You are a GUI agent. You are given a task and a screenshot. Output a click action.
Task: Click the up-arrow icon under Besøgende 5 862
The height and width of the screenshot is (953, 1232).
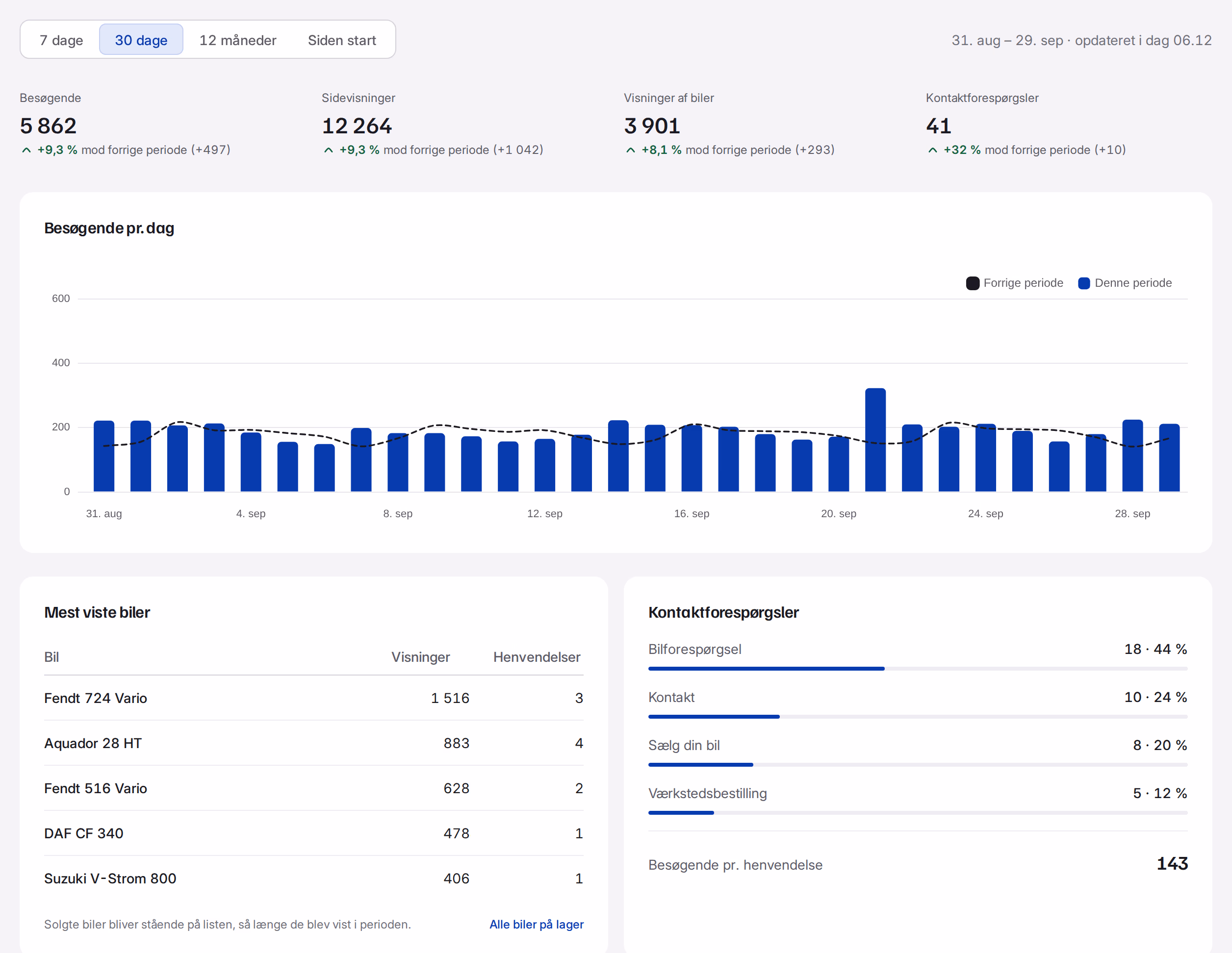(26, 150)
